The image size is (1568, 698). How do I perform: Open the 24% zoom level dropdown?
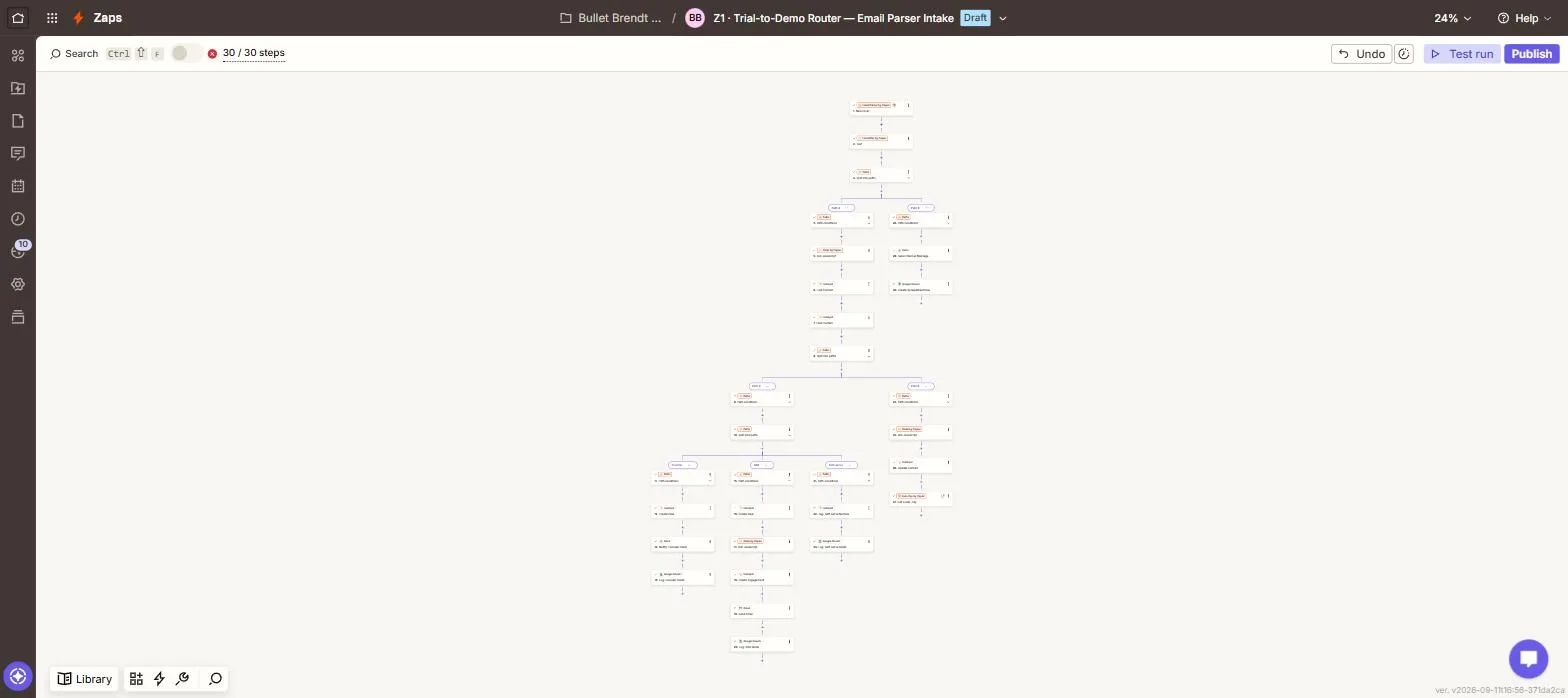pos(1452,18)
